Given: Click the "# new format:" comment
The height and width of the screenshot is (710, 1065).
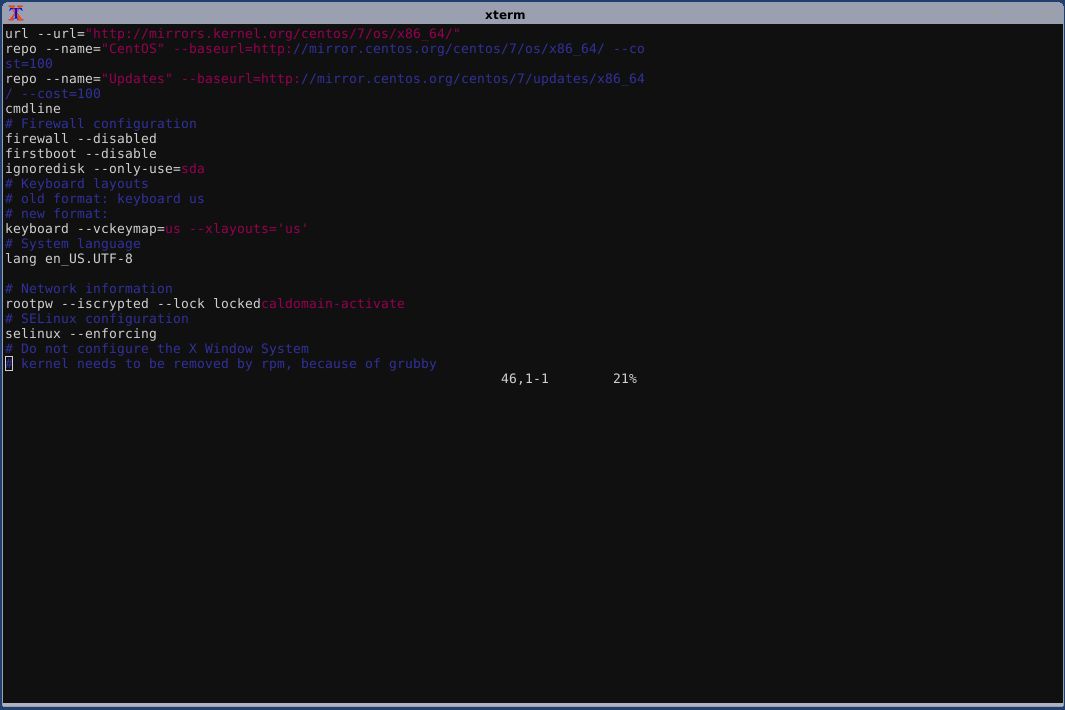Looking at the screenshot, I should pyautogui.click(x=57, y=213).
